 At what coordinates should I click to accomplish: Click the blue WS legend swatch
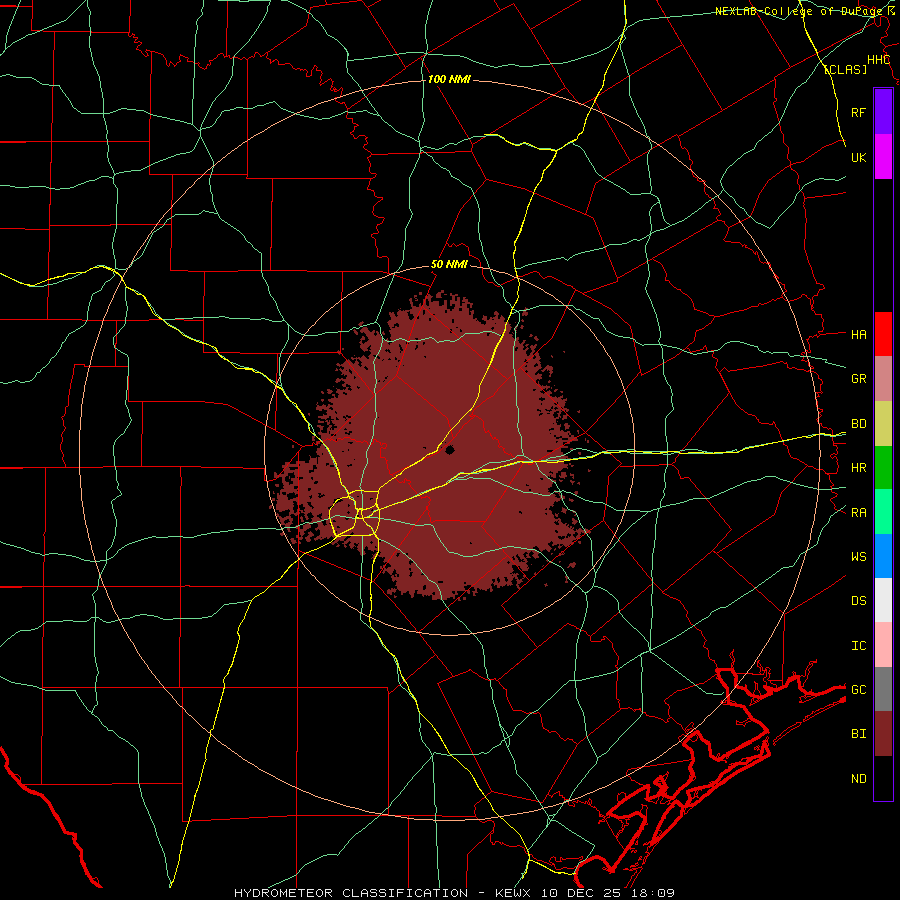pyautogui.click(x=883, y=556)
